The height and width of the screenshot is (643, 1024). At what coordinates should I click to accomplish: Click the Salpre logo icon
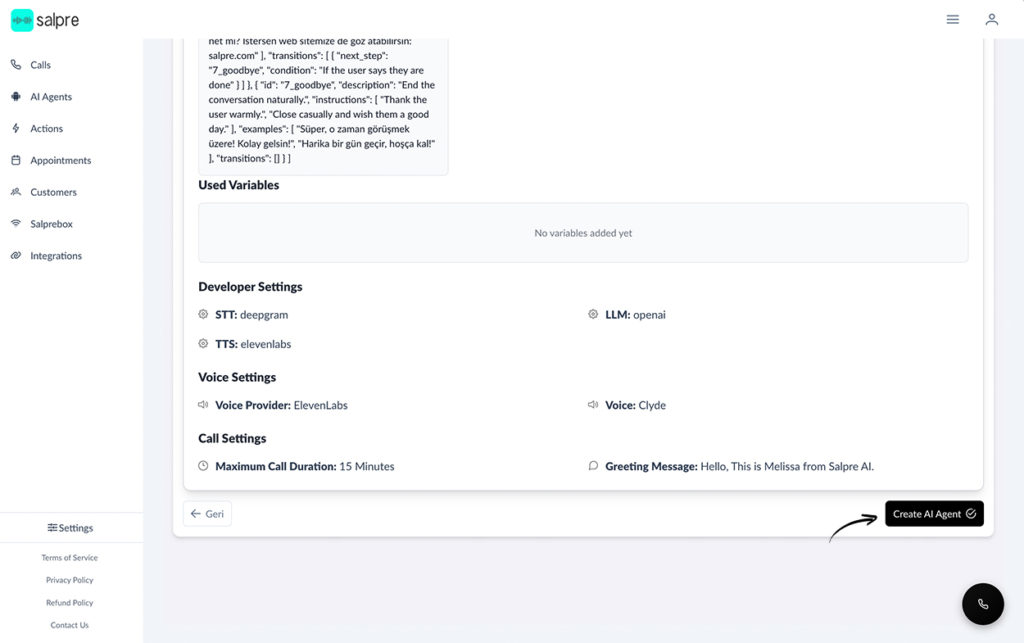(x=22, y=20)
